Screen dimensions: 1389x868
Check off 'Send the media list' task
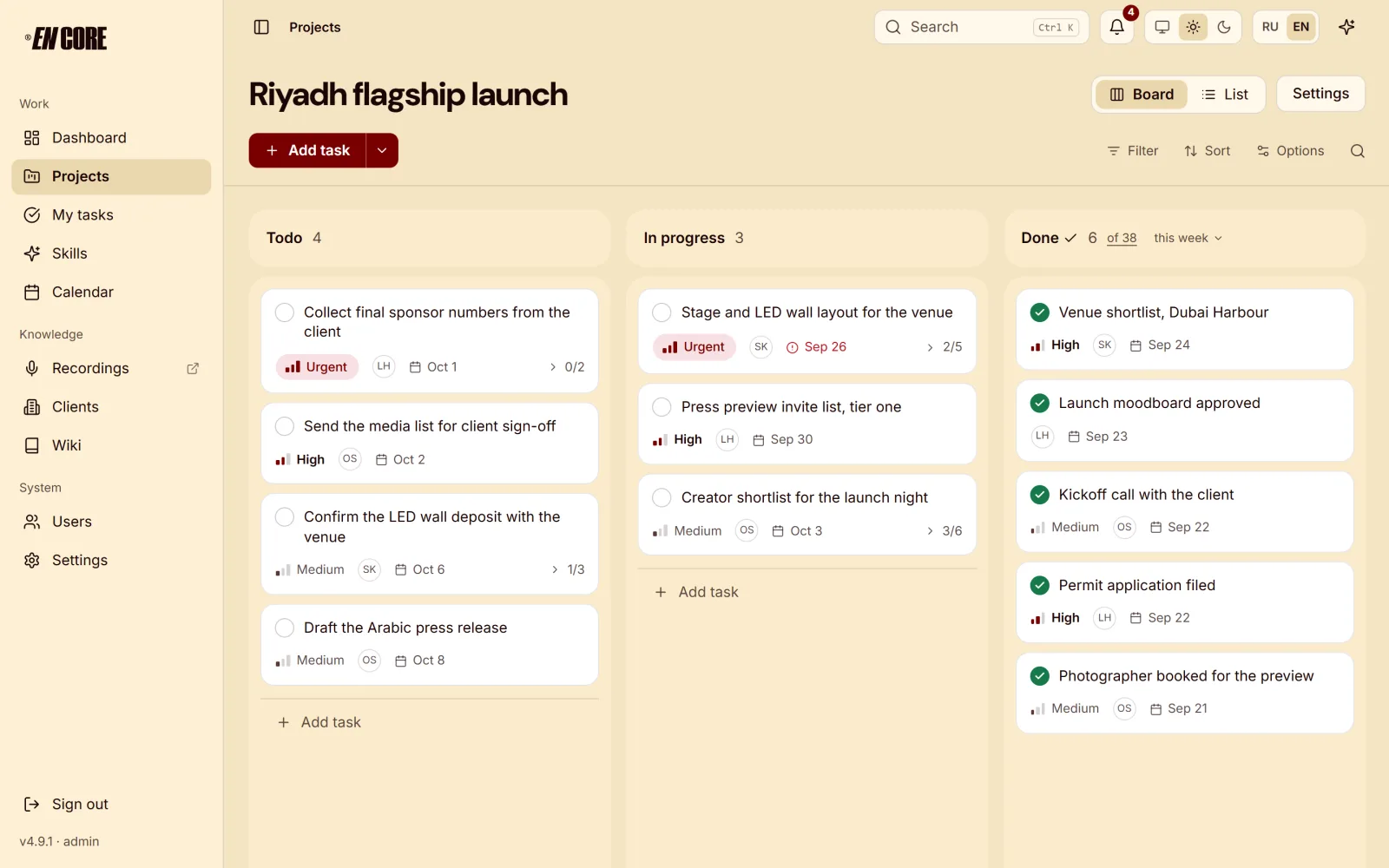(x=285, y=426)
